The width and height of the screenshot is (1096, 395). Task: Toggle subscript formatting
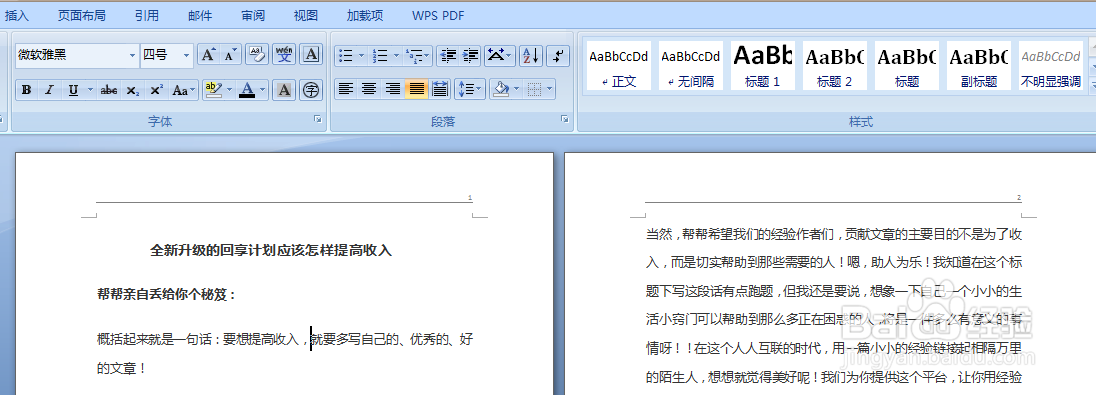click(x=133, y=89)
